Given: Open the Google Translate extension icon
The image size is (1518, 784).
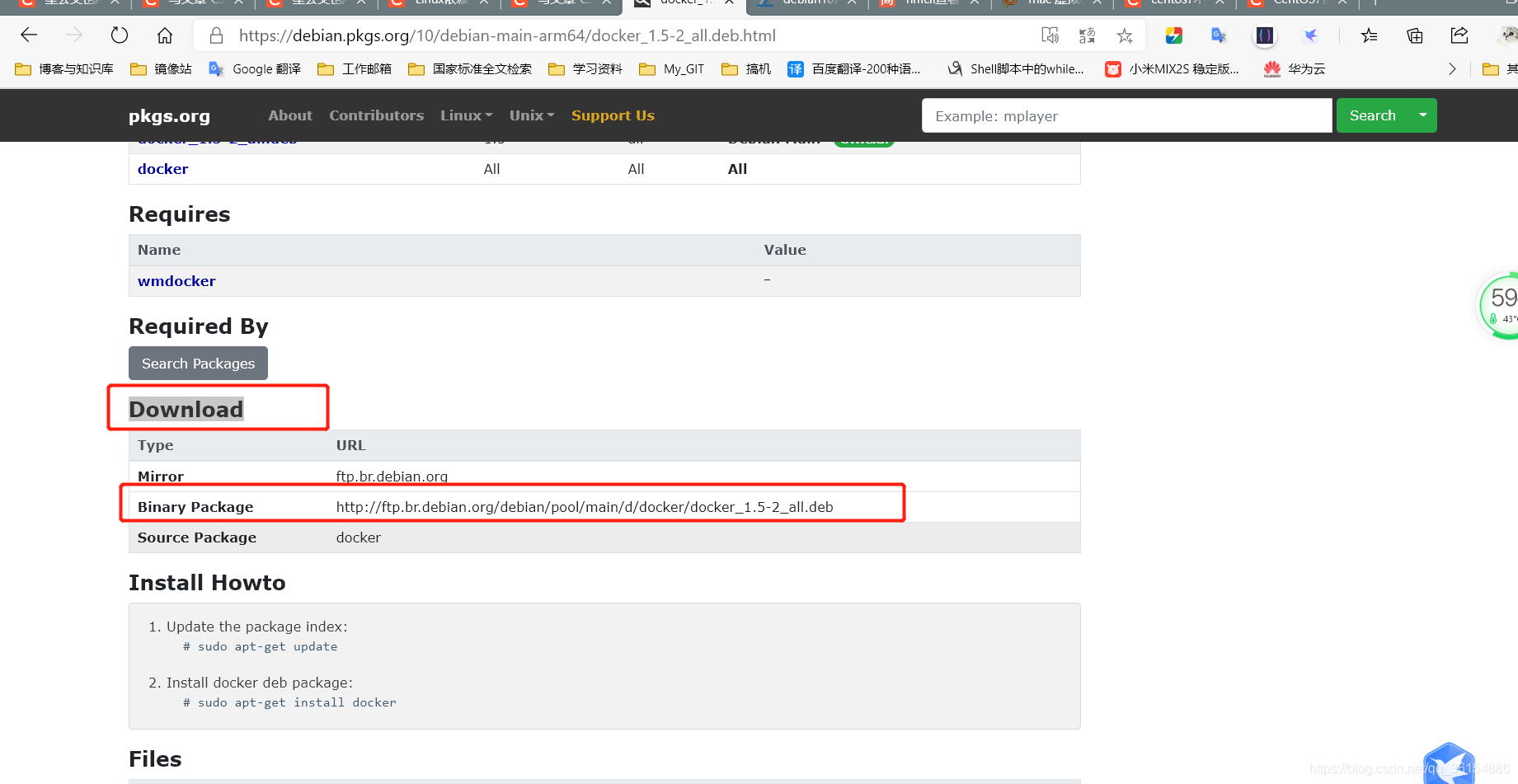Looking at the screenshot, I should click(1219, 35).
